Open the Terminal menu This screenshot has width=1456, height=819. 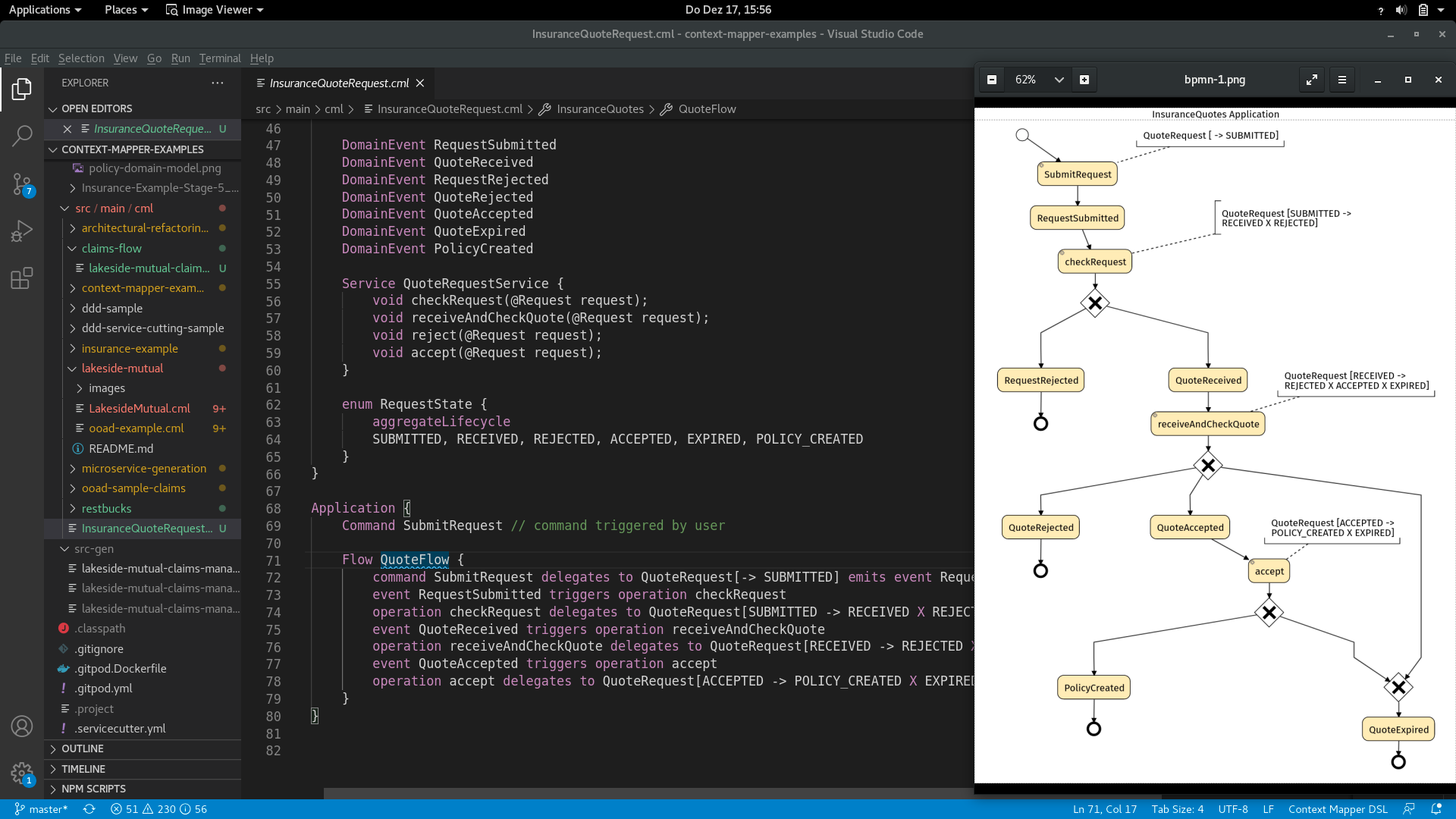pos(220,58)
